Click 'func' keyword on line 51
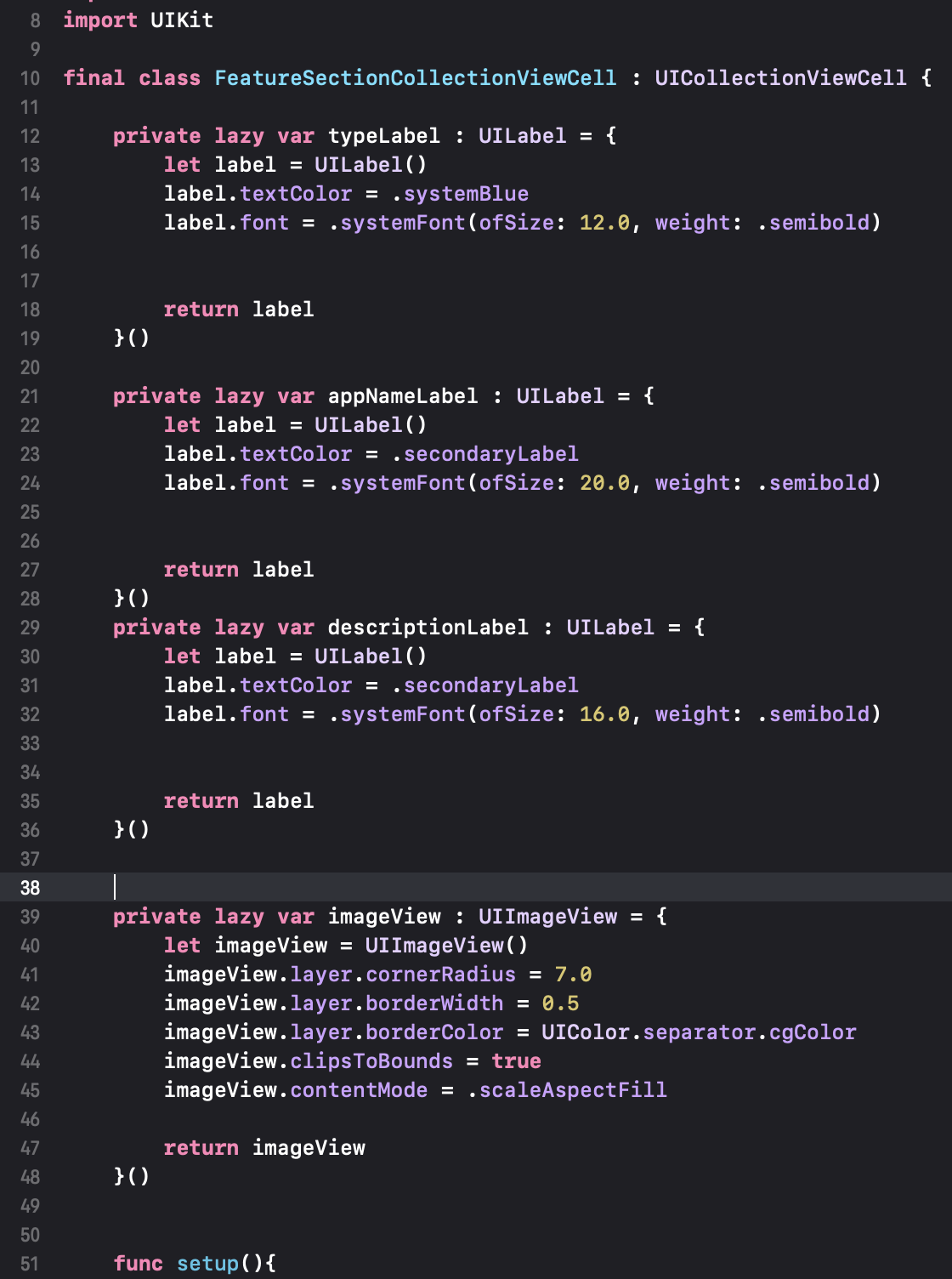The image size is (952, 1279). pos(138,1264)
